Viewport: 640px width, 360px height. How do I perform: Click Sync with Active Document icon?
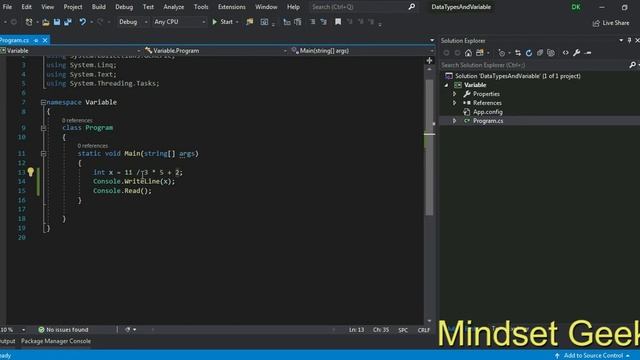[x=518, y=53]
